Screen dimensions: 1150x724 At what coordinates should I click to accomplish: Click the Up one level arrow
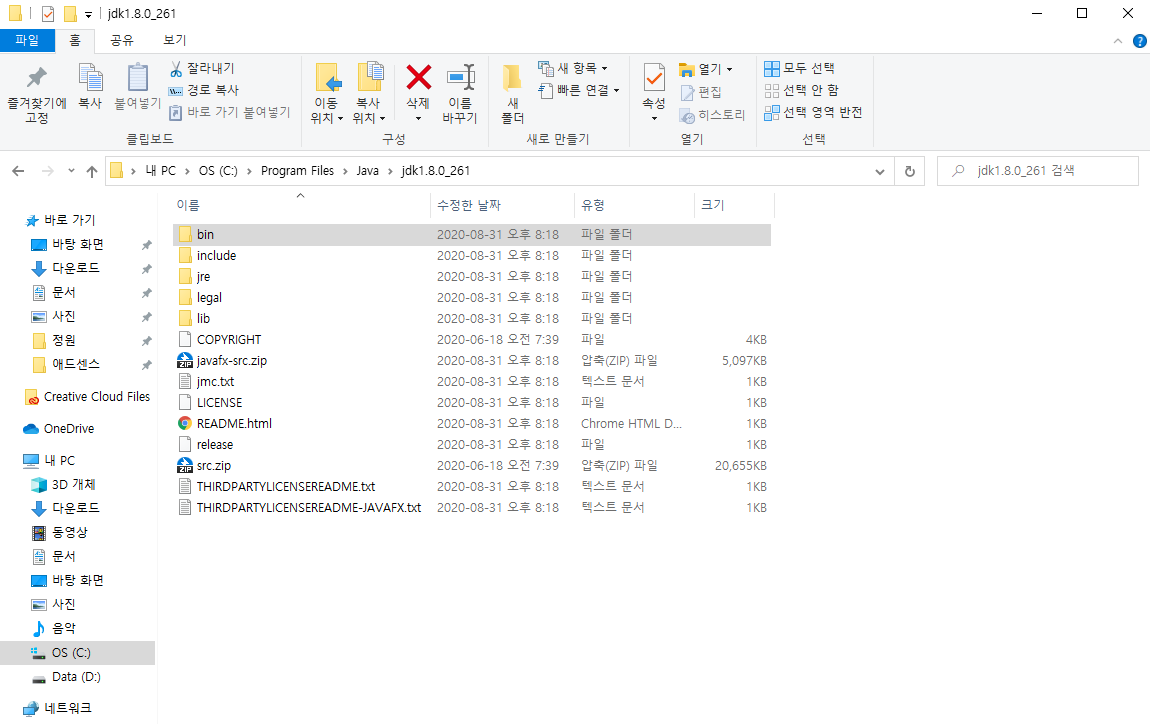point(92,171)
